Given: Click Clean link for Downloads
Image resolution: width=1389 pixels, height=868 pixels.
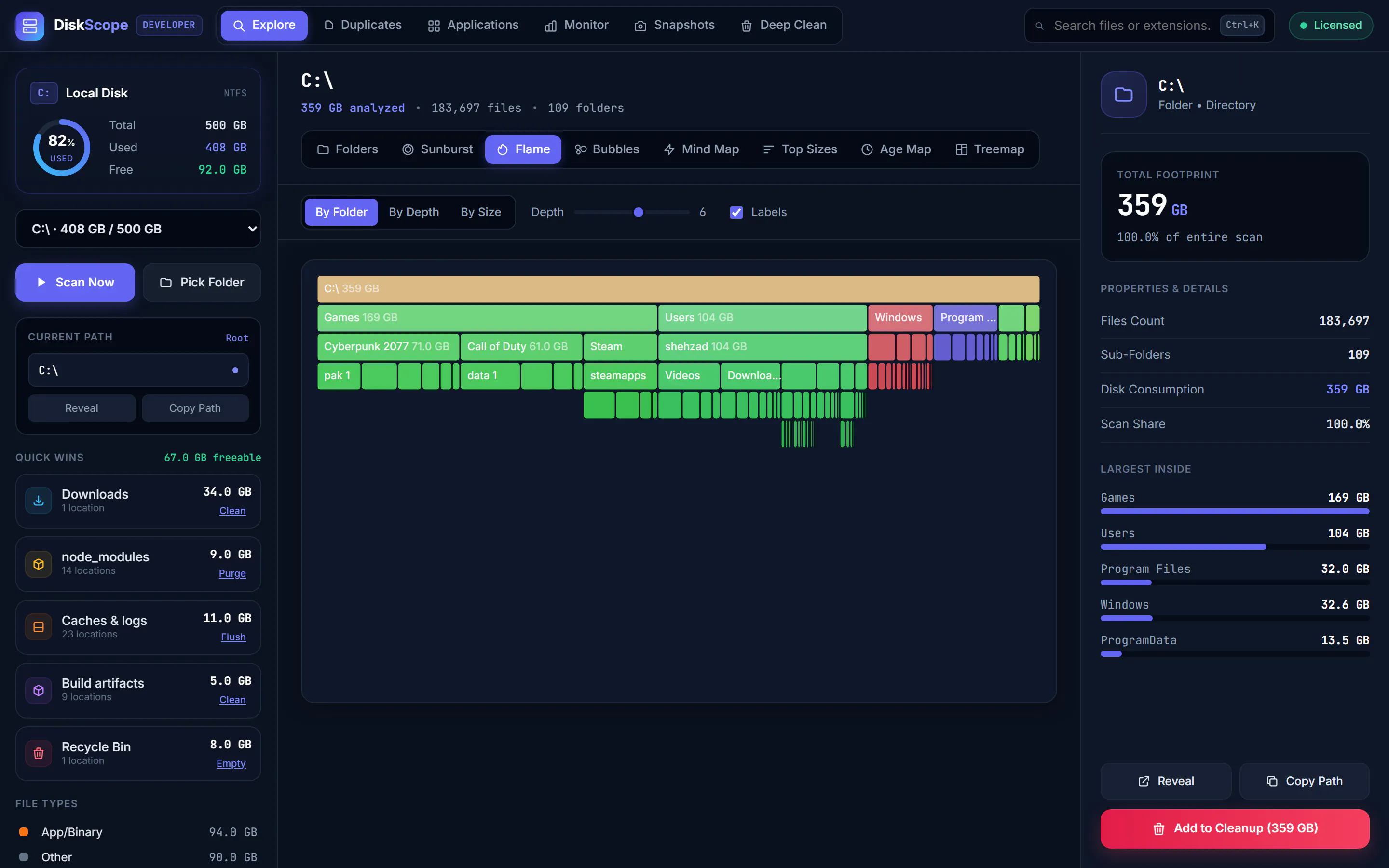Looking at the screenshot, I should point(232,510).
